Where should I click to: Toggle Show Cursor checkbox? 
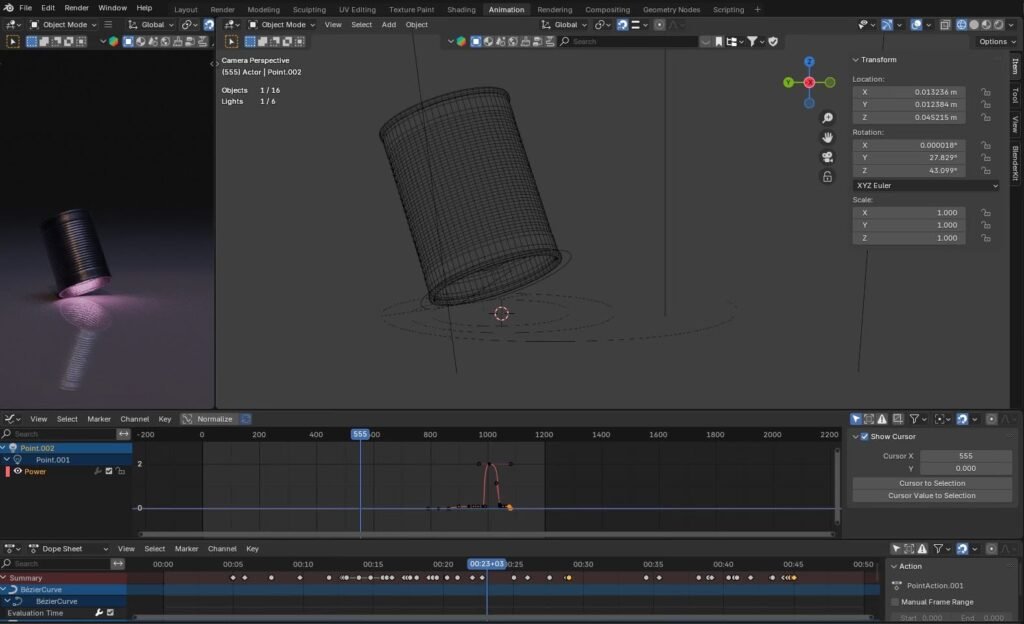pyautogui.click(x=865, y=437)
